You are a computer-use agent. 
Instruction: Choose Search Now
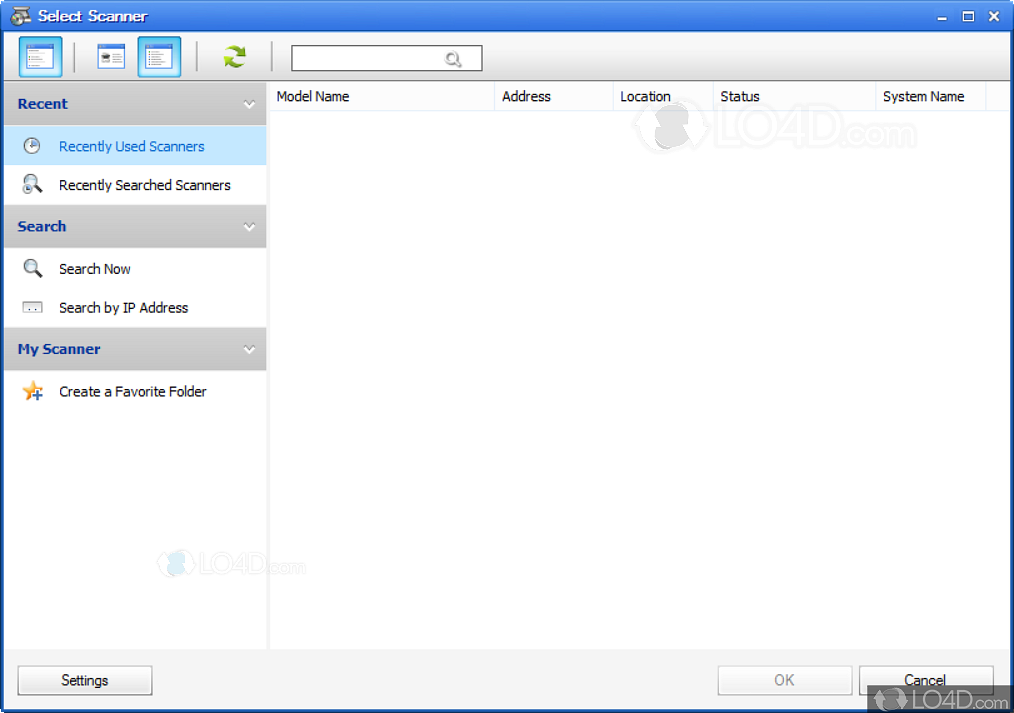[x=135, y=269]
